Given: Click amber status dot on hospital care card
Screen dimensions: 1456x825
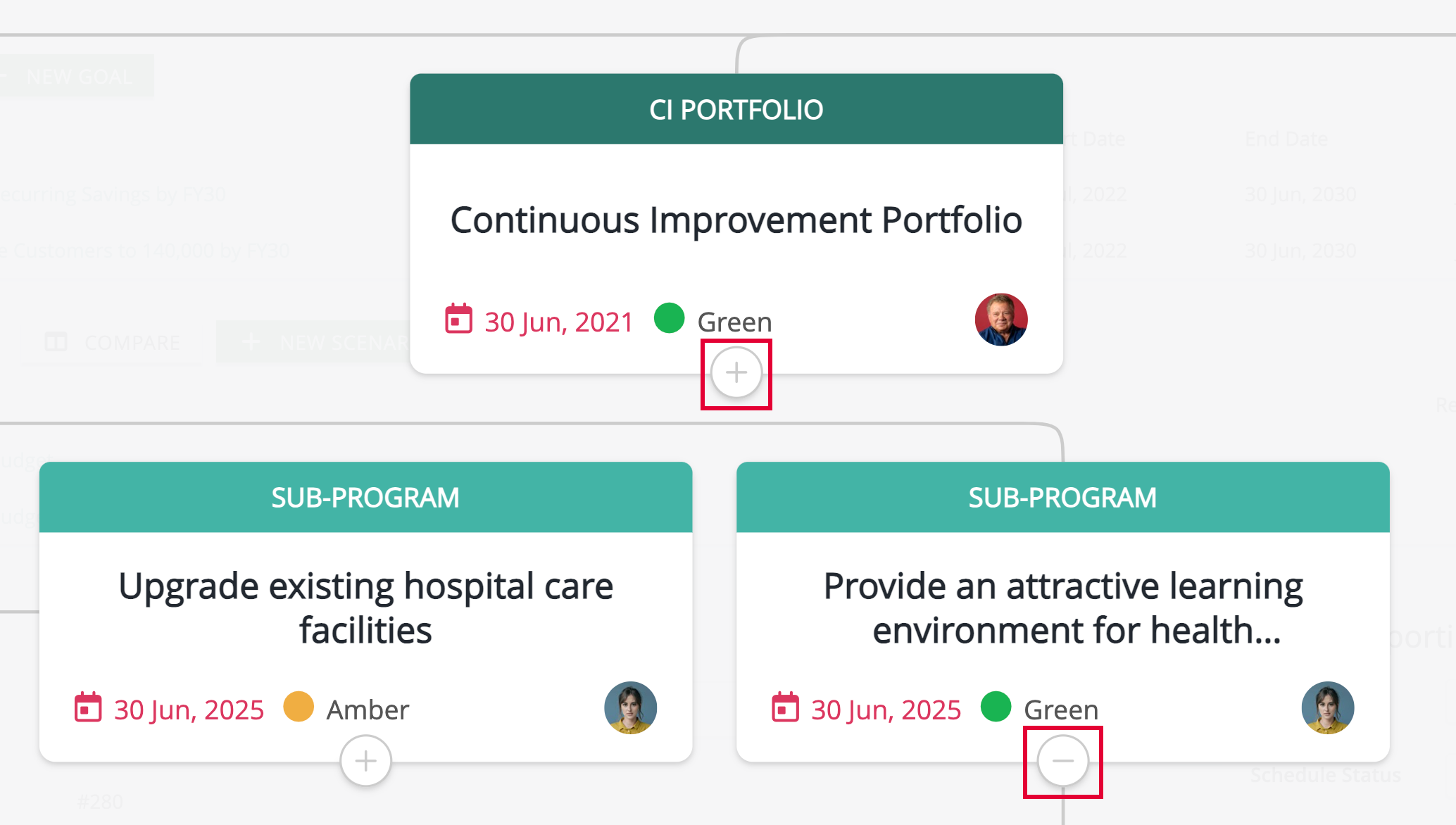Looking at the screenshot, I should coord(299,707).
